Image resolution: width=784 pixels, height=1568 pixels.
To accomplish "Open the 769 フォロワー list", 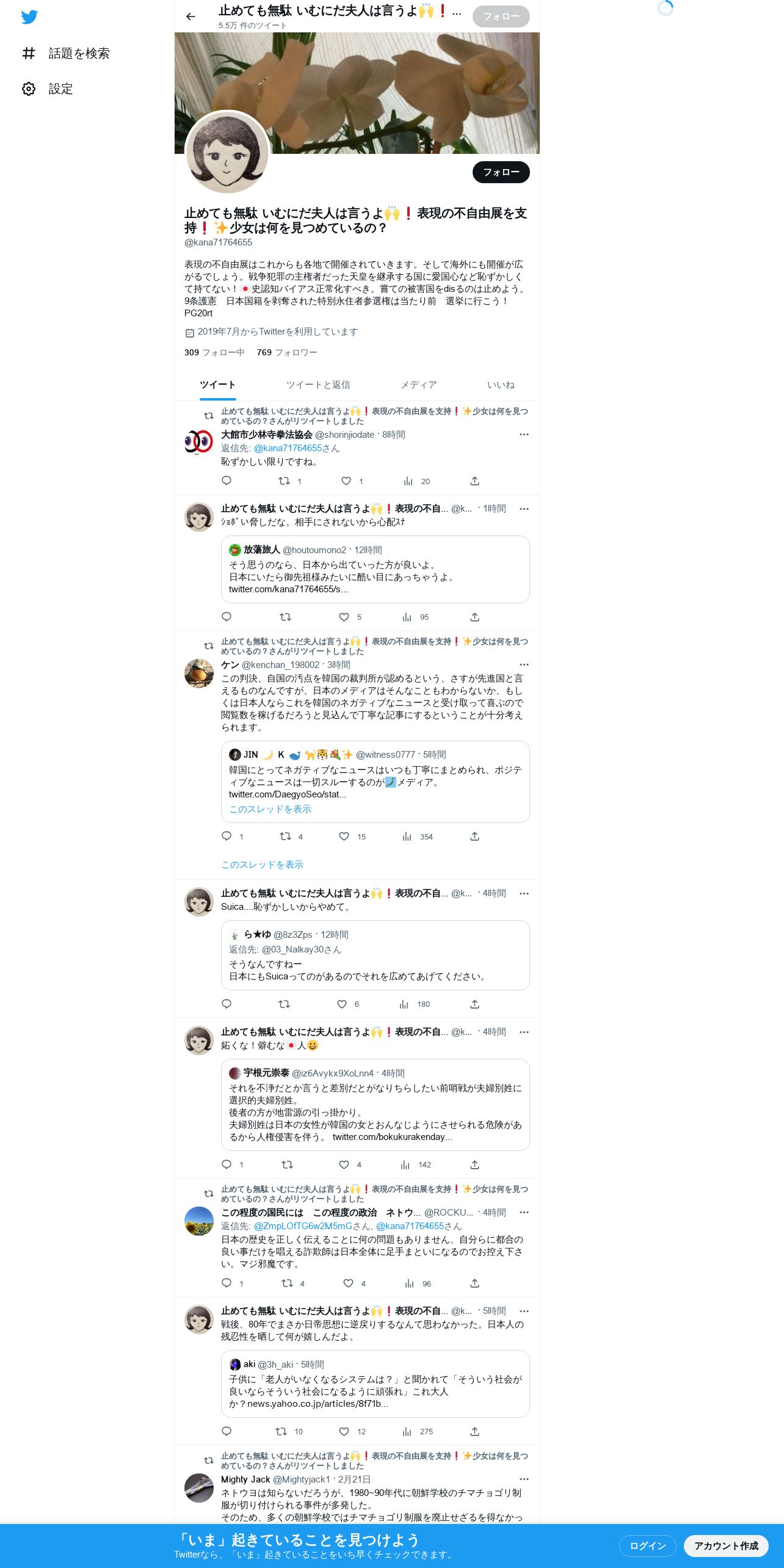I will point(287,352).
